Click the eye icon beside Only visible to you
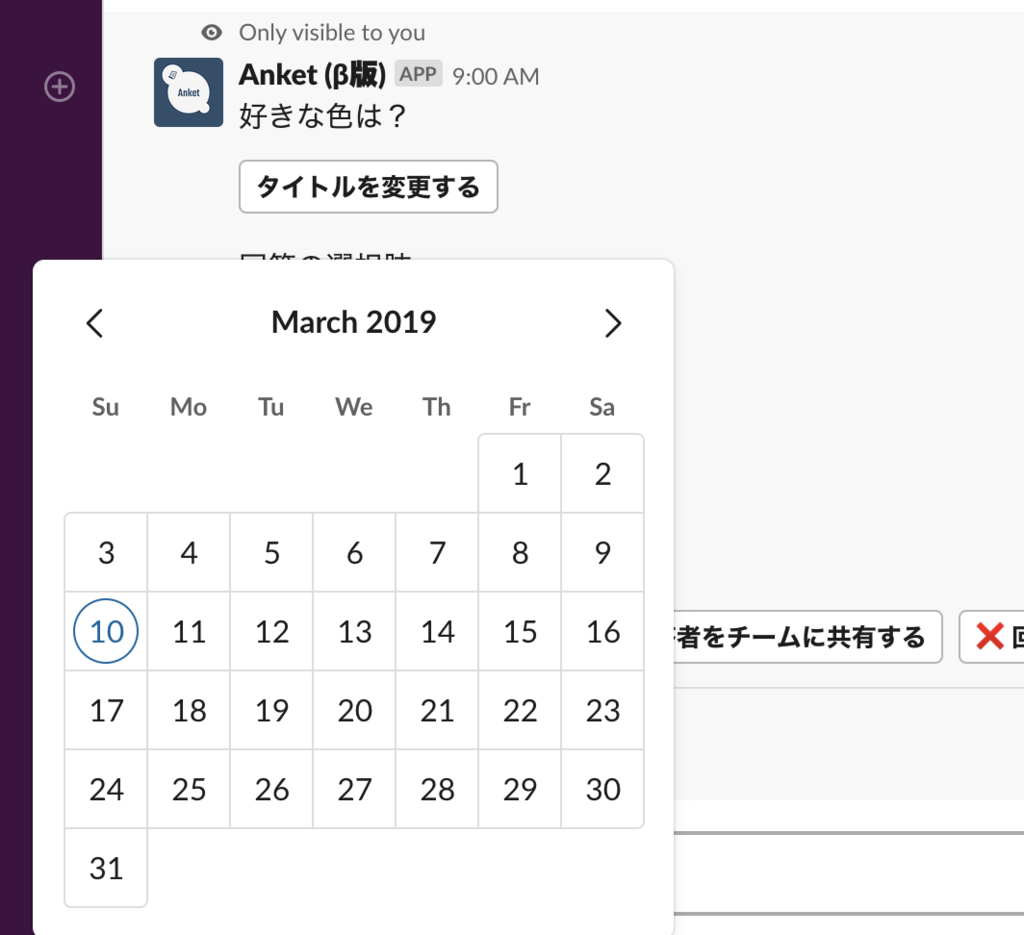This screenshot has width=1024, height=935. tap(210, 32)
